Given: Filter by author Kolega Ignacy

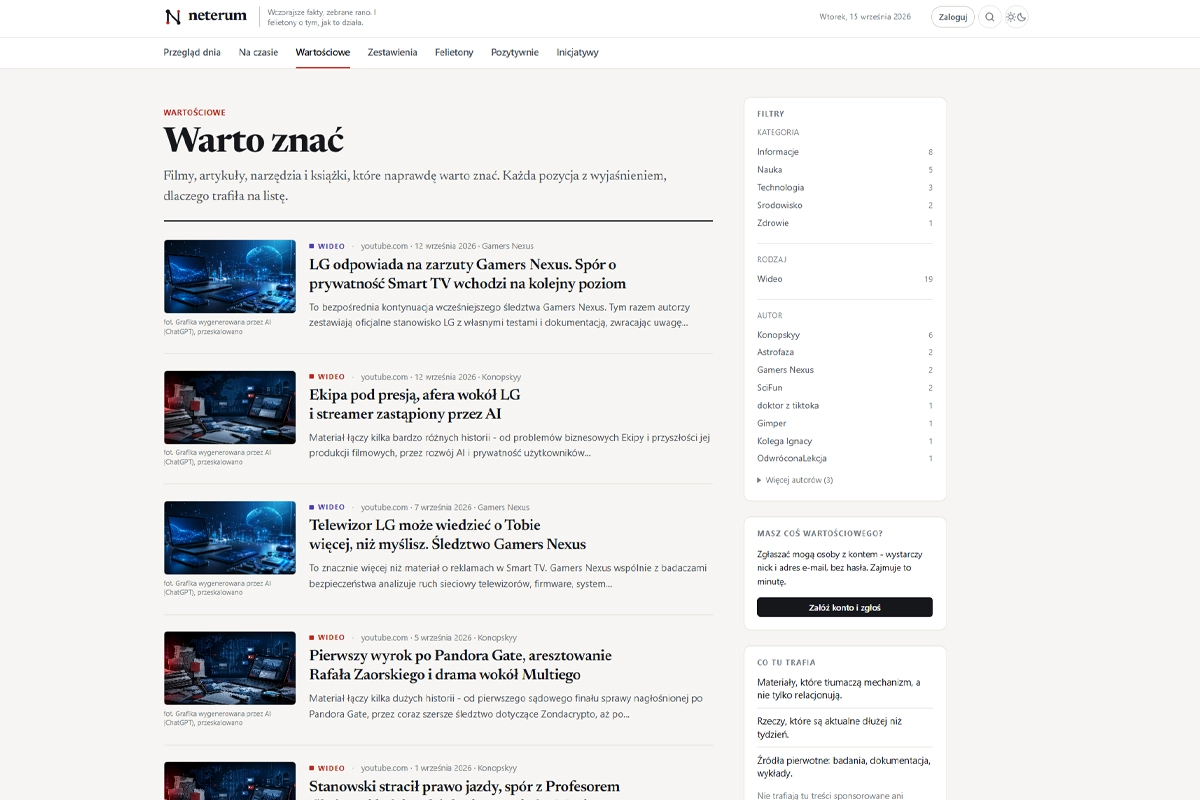Looking at the screenshot, I should [845, 441].
